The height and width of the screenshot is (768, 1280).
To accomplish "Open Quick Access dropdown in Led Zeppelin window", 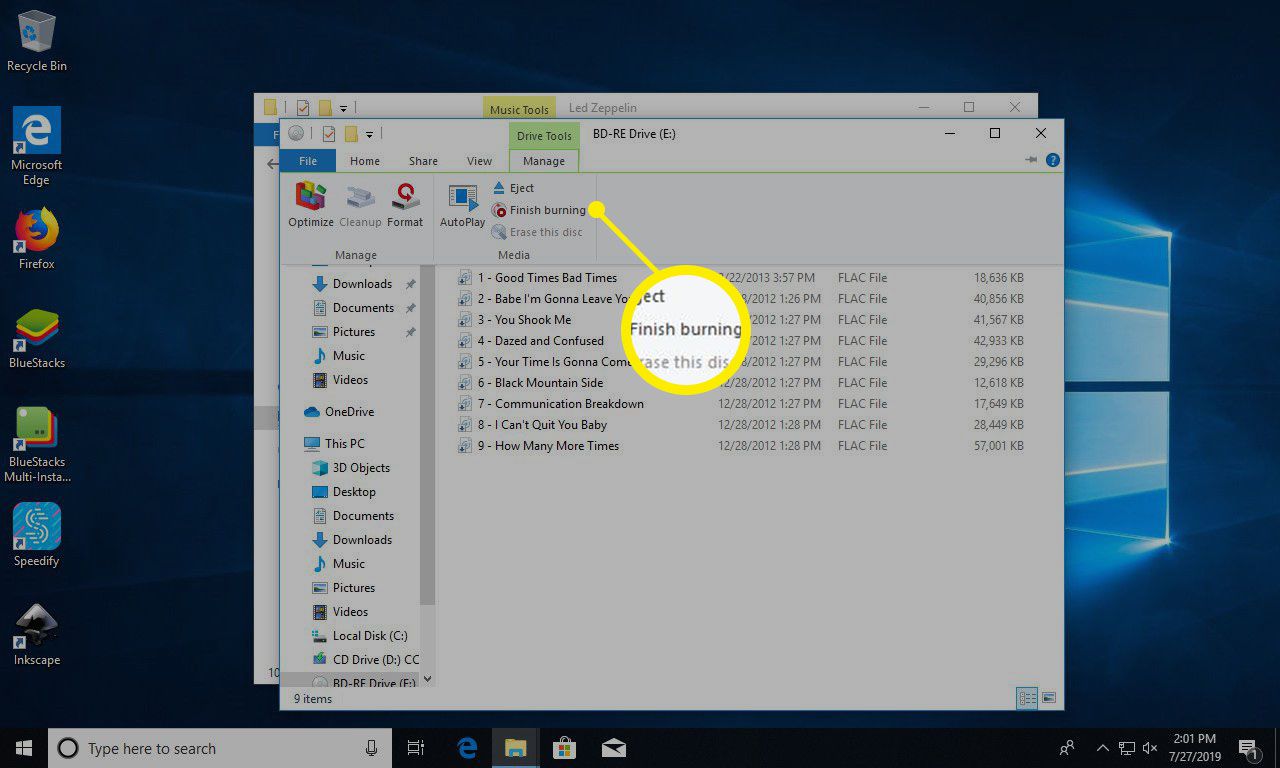I will pyautogui.click(x=343, y=107).
